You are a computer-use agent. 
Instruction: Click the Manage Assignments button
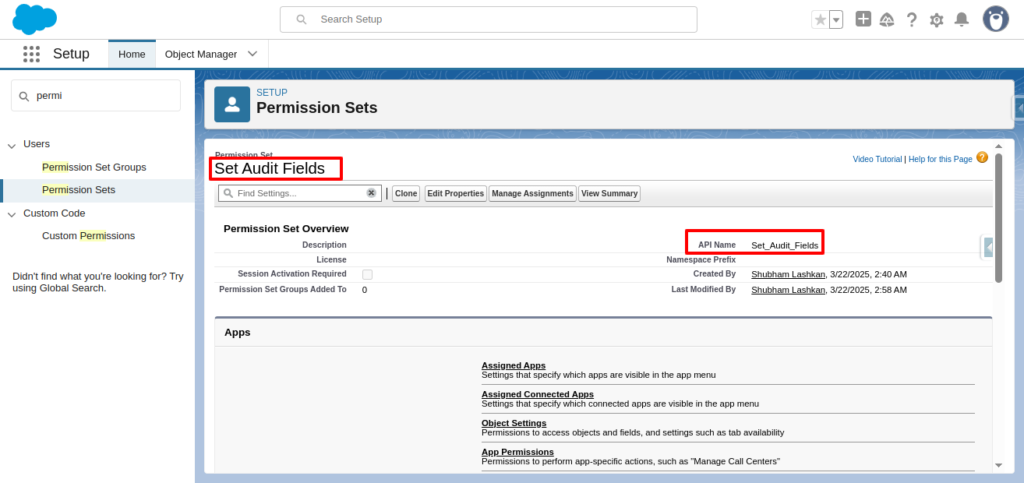532,193
